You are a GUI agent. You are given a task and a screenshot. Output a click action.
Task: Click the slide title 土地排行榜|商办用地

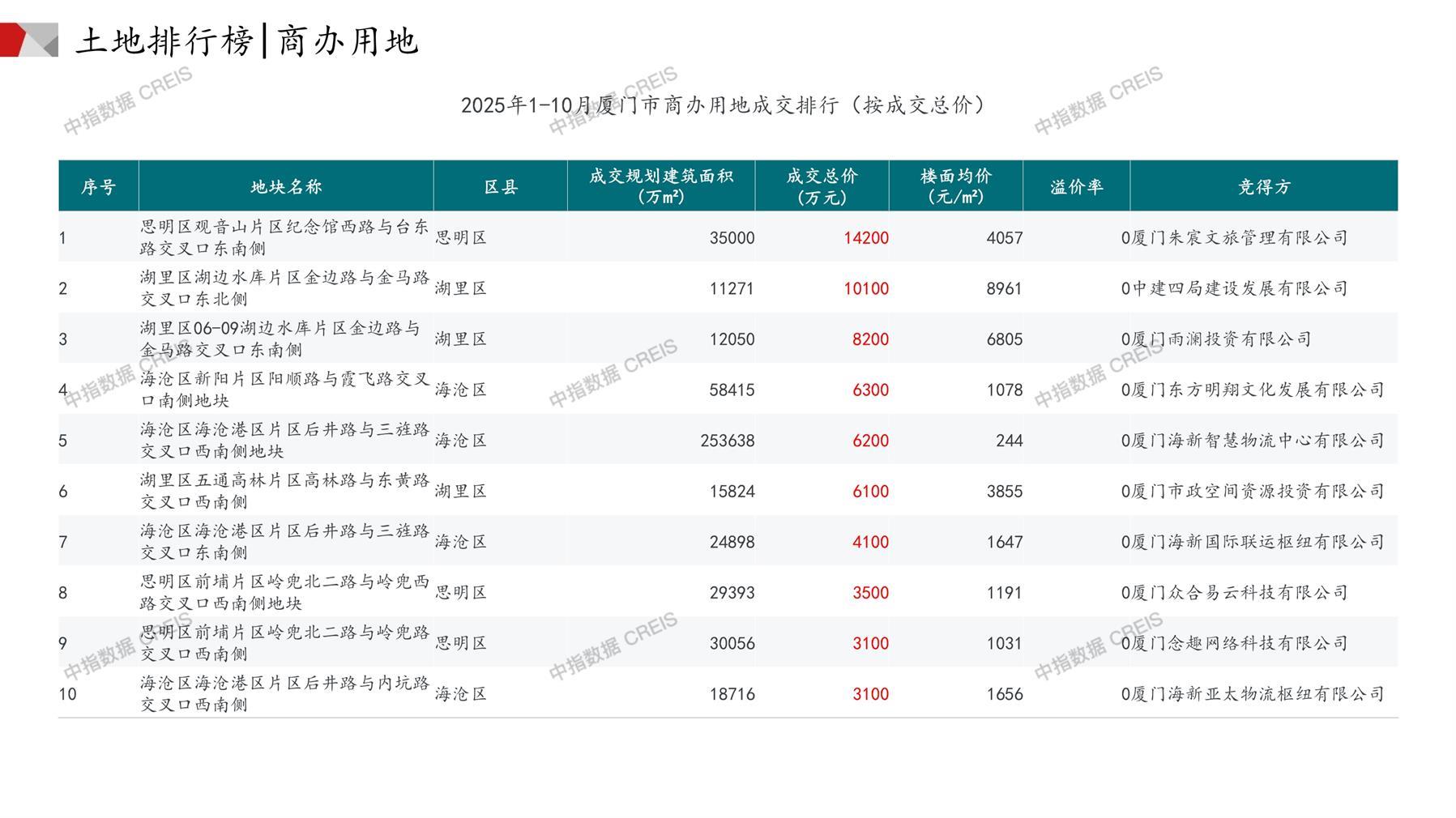click(x=247, y=41)
